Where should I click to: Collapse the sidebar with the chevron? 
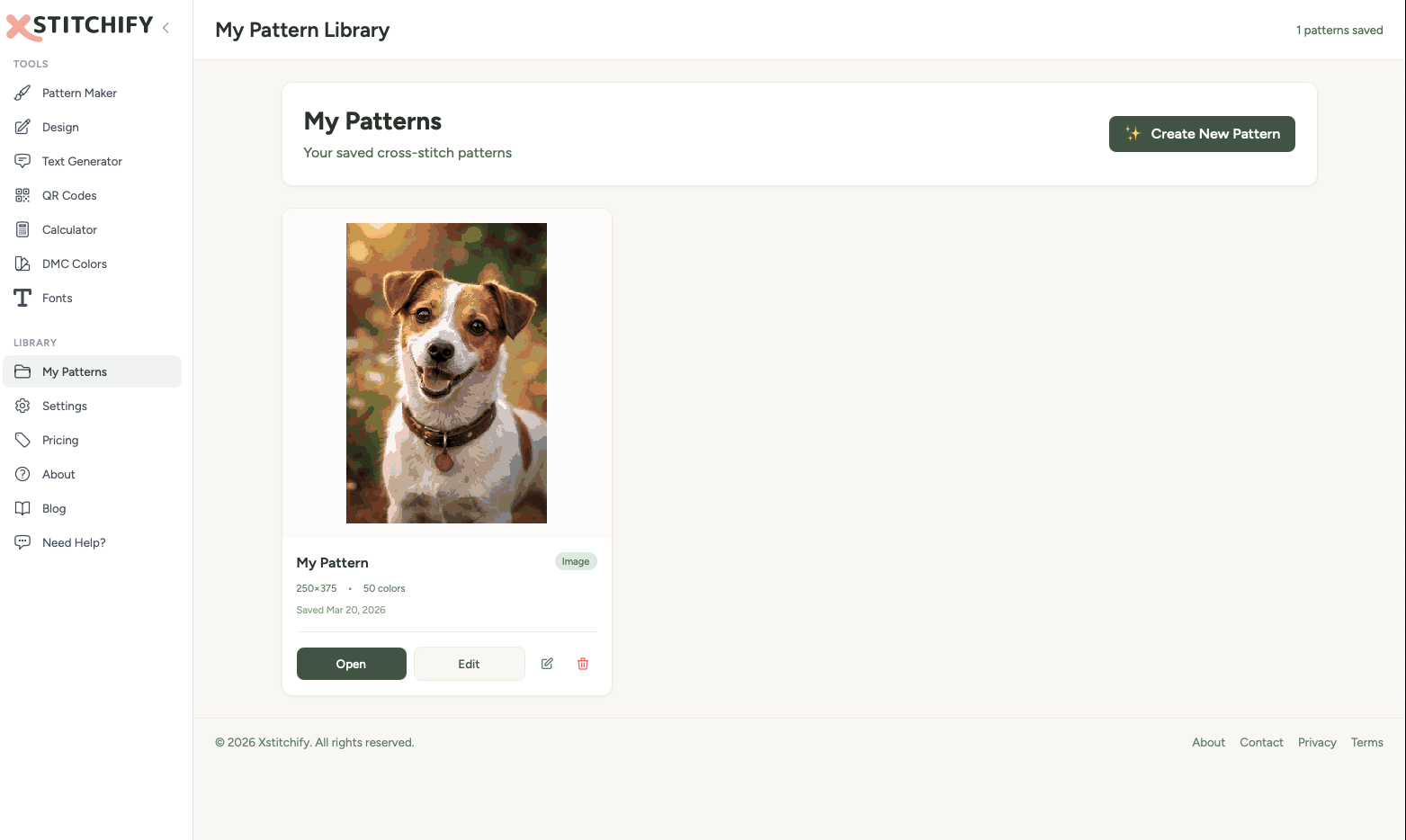[x=166, y=28]
